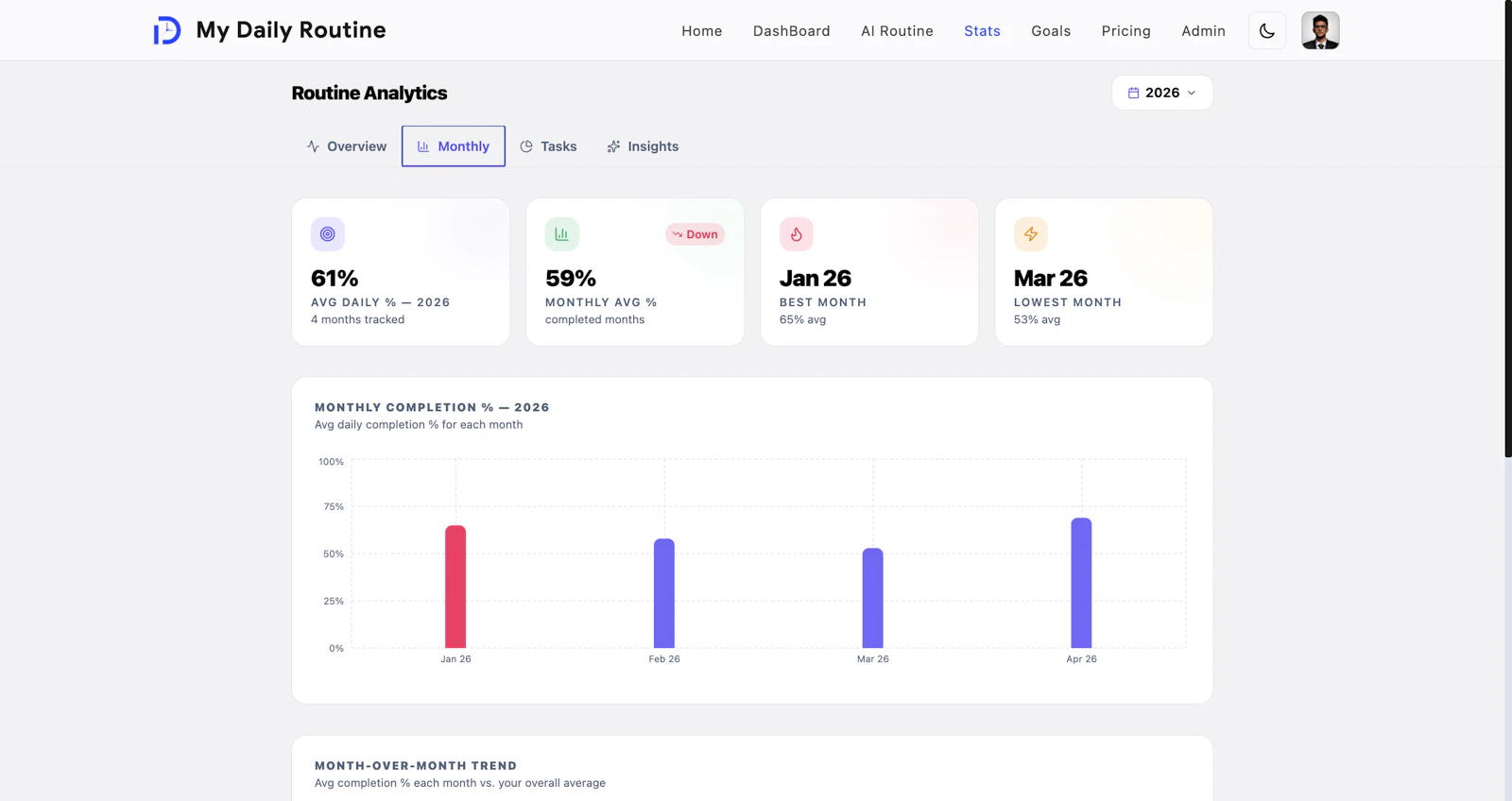This screenshot has width=1512, height=801.
Task: Click the sparkles icon on the Insights tab
Action: 613,146
